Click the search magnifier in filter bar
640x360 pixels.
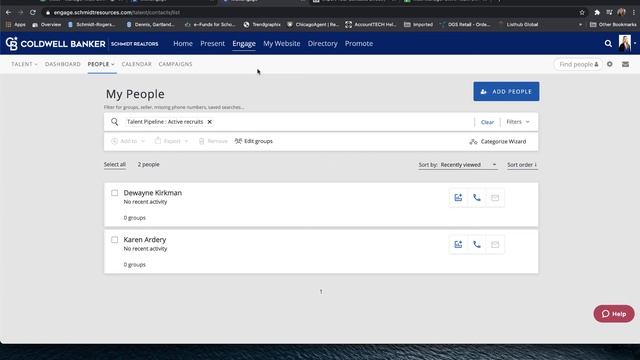click(115, 122)
